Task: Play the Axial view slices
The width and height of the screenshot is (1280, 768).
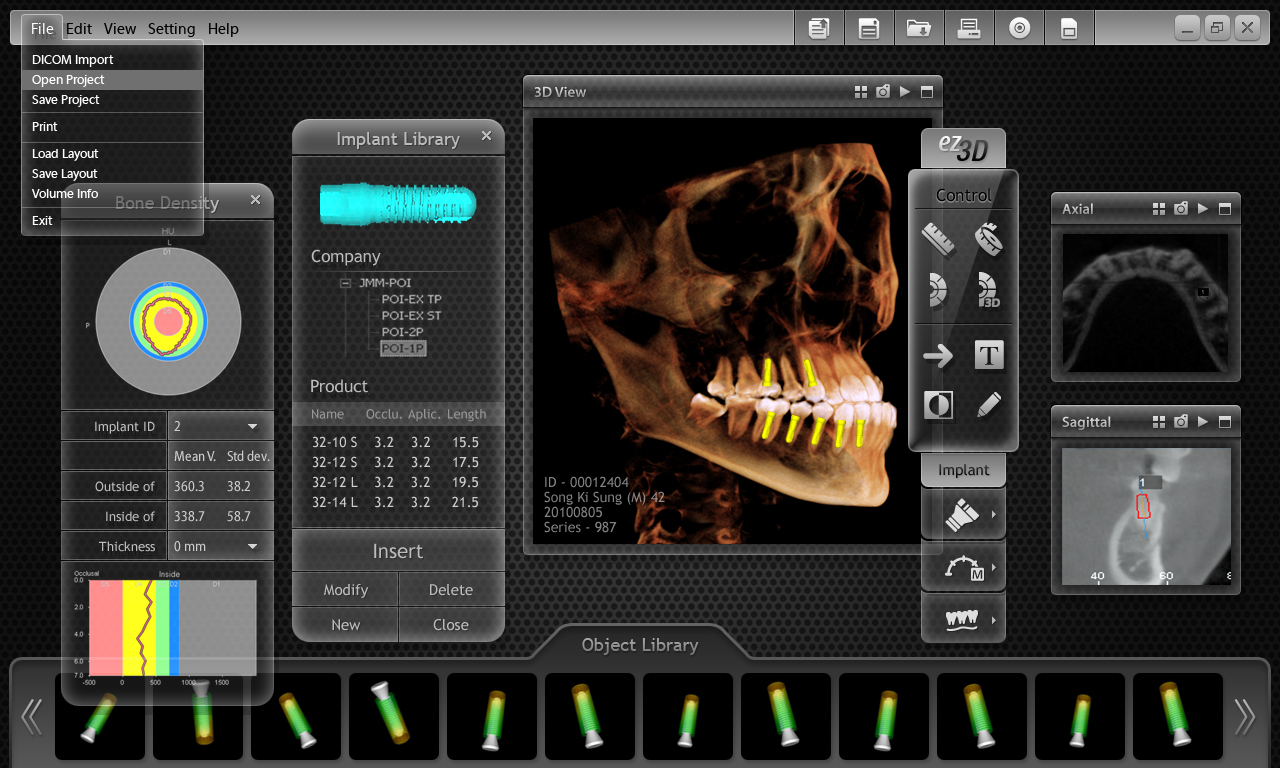Action: (1203, 209)
